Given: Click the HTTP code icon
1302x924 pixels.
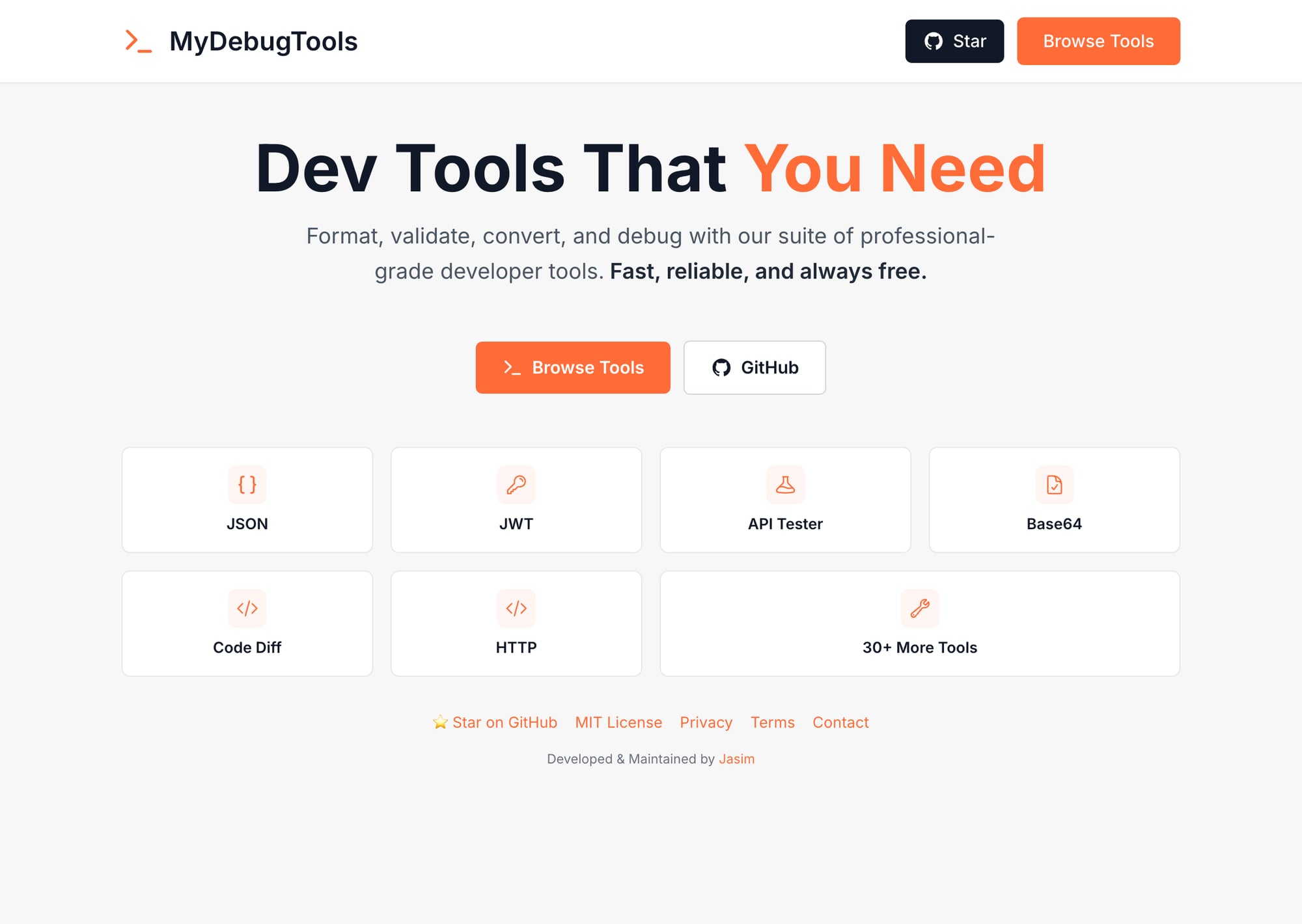Looking at the screenshot, I should pyautogui.click(x=516, y=608).
